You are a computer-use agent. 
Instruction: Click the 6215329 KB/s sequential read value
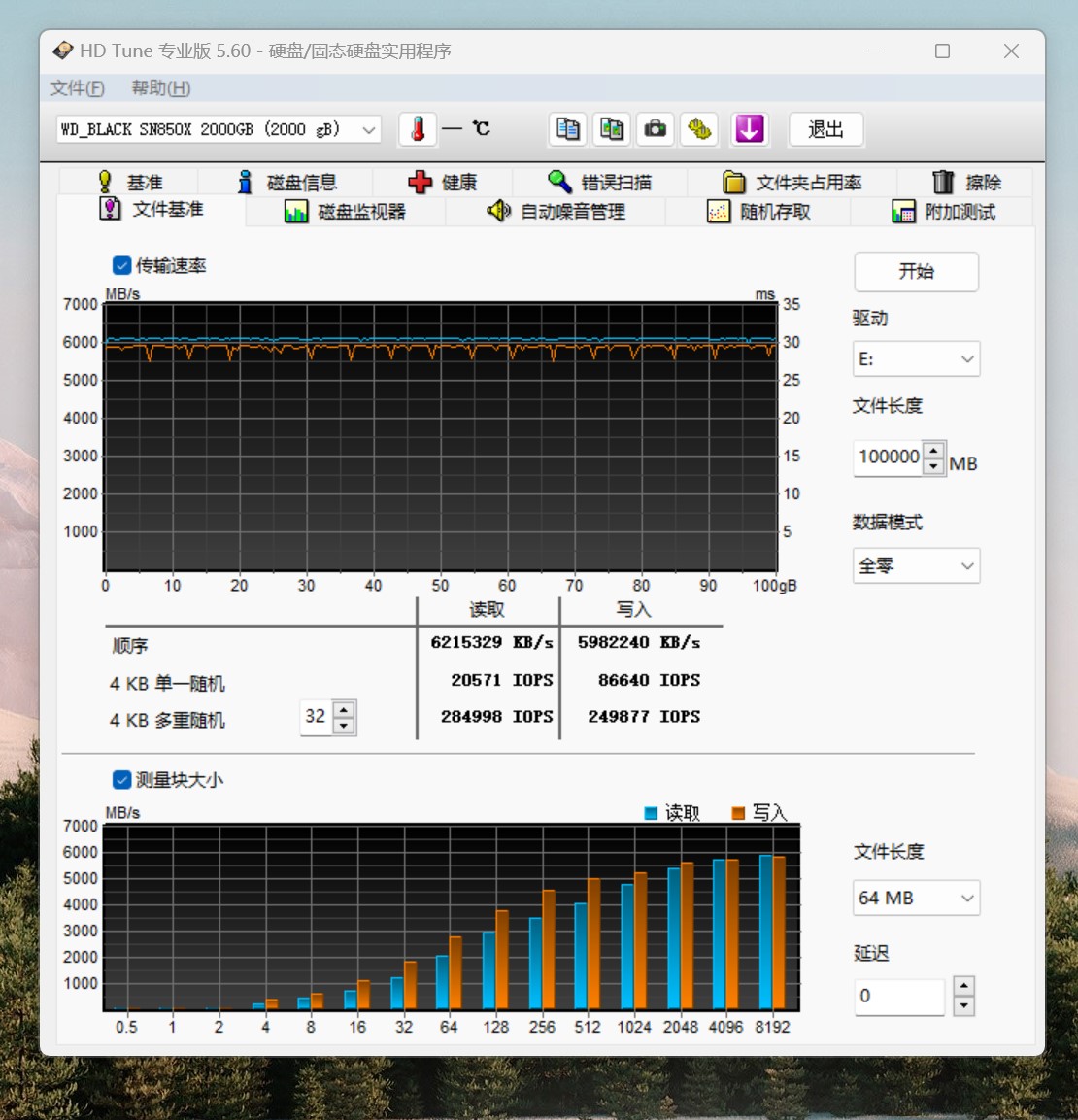(491, 642)
